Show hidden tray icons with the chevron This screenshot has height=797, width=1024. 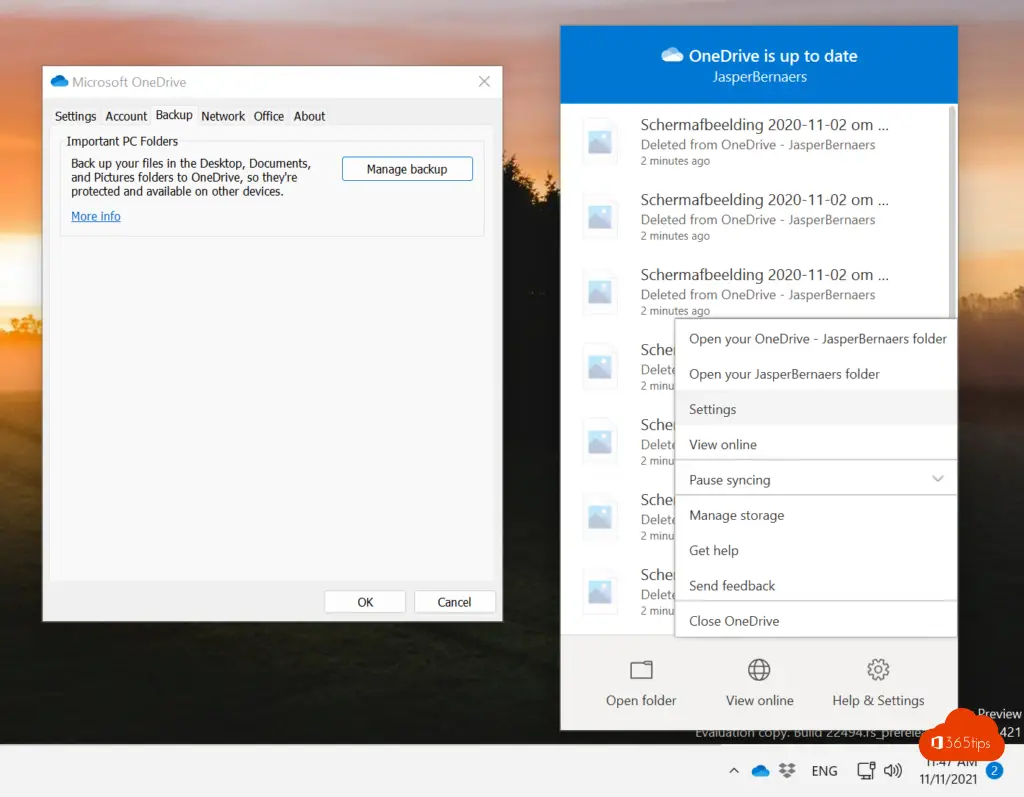coord(734,771)
